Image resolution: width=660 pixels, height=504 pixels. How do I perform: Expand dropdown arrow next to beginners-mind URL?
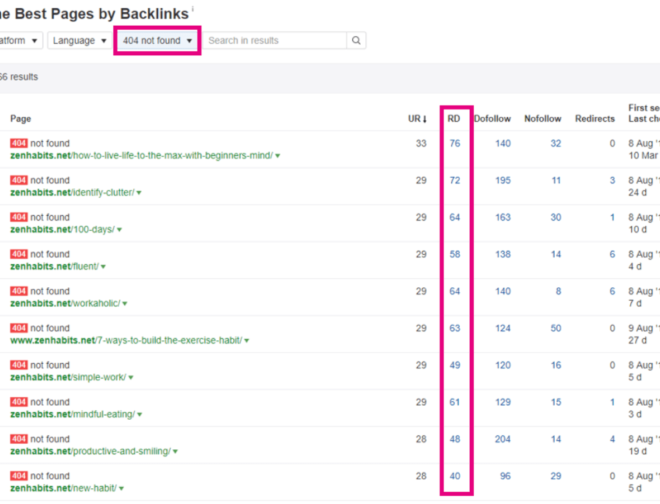tap(278, 156)
